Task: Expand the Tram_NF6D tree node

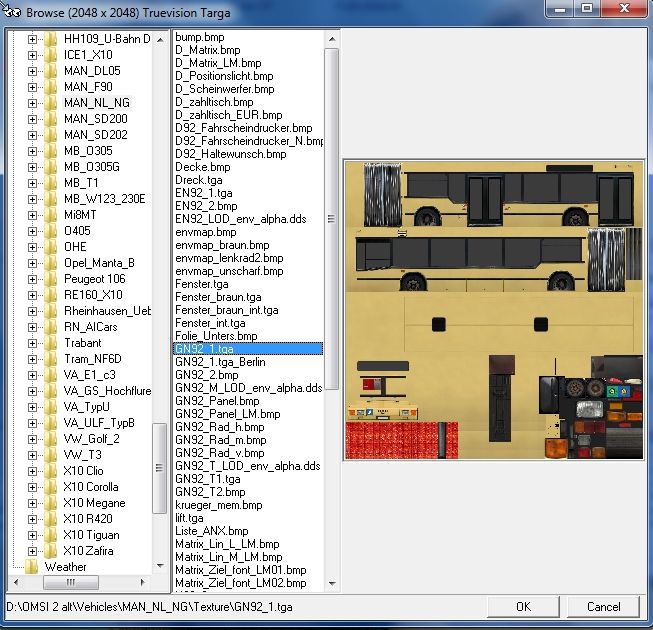Action: (x=32, y=359)
